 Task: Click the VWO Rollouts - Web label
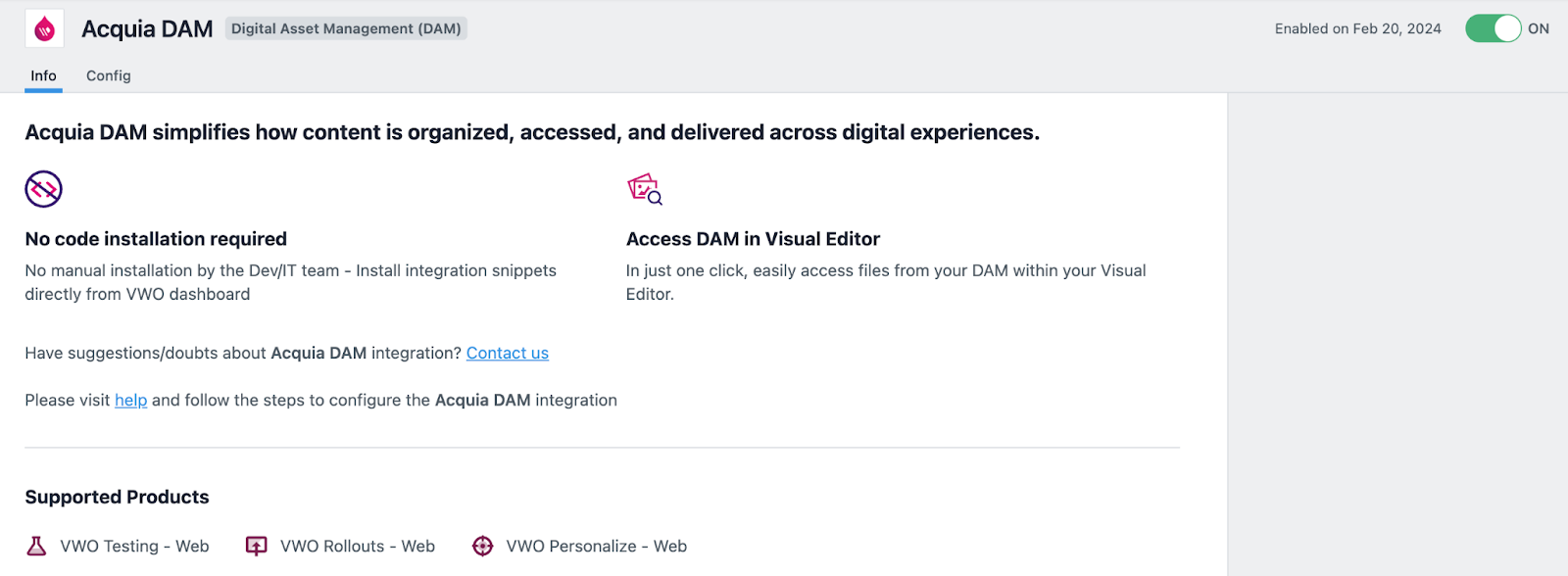pyautogui.click(x=358, y=546)
